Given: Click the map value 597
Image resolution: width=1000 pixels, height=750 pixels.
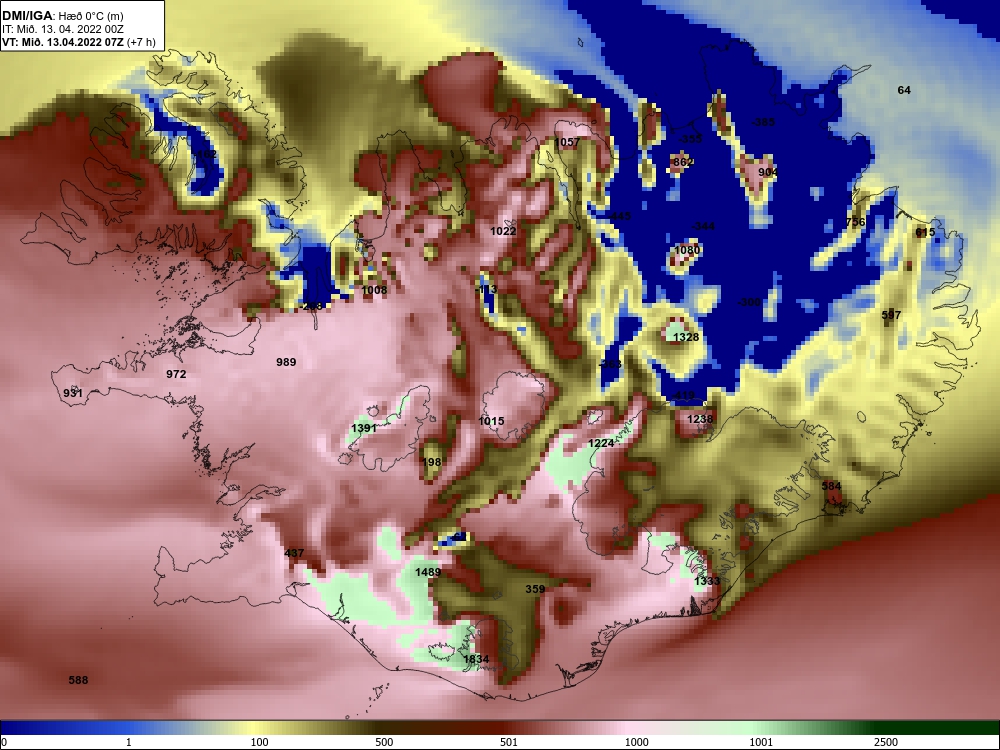Looking at the screenshot, I should 891,315.
